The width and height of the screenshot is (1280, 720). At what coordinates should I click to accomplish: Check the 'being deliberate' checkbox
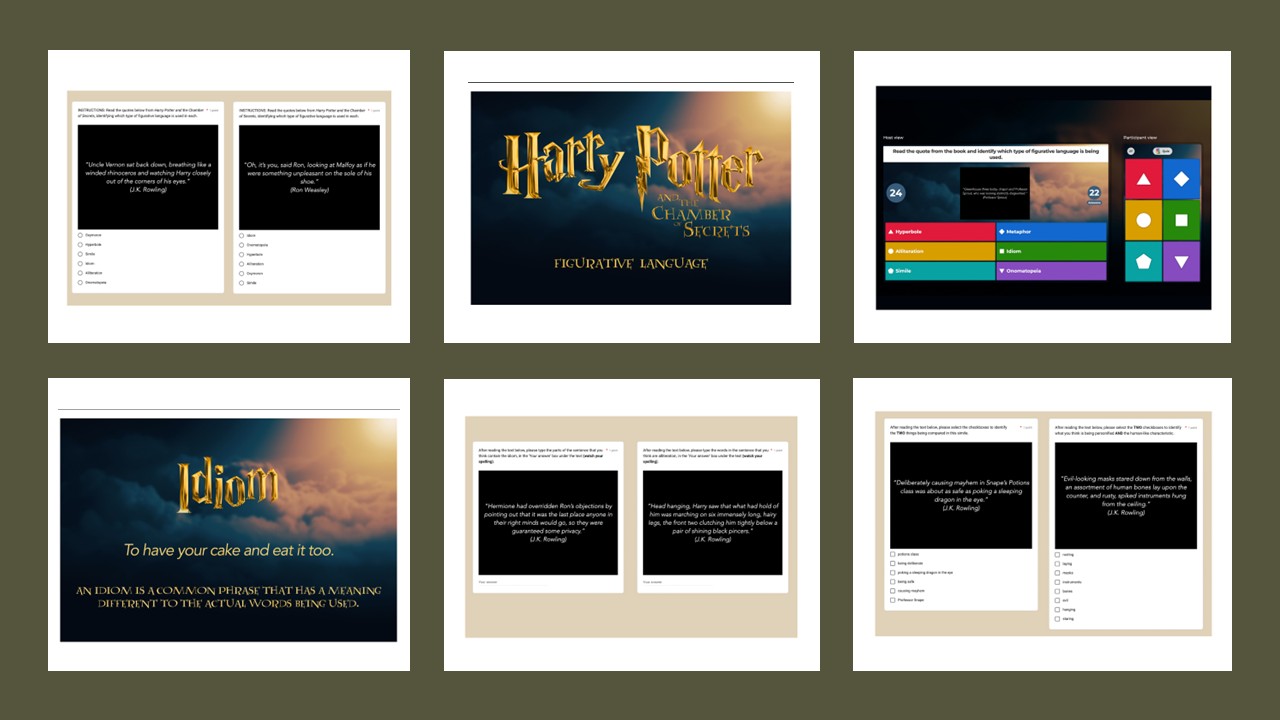click(892, 563)
